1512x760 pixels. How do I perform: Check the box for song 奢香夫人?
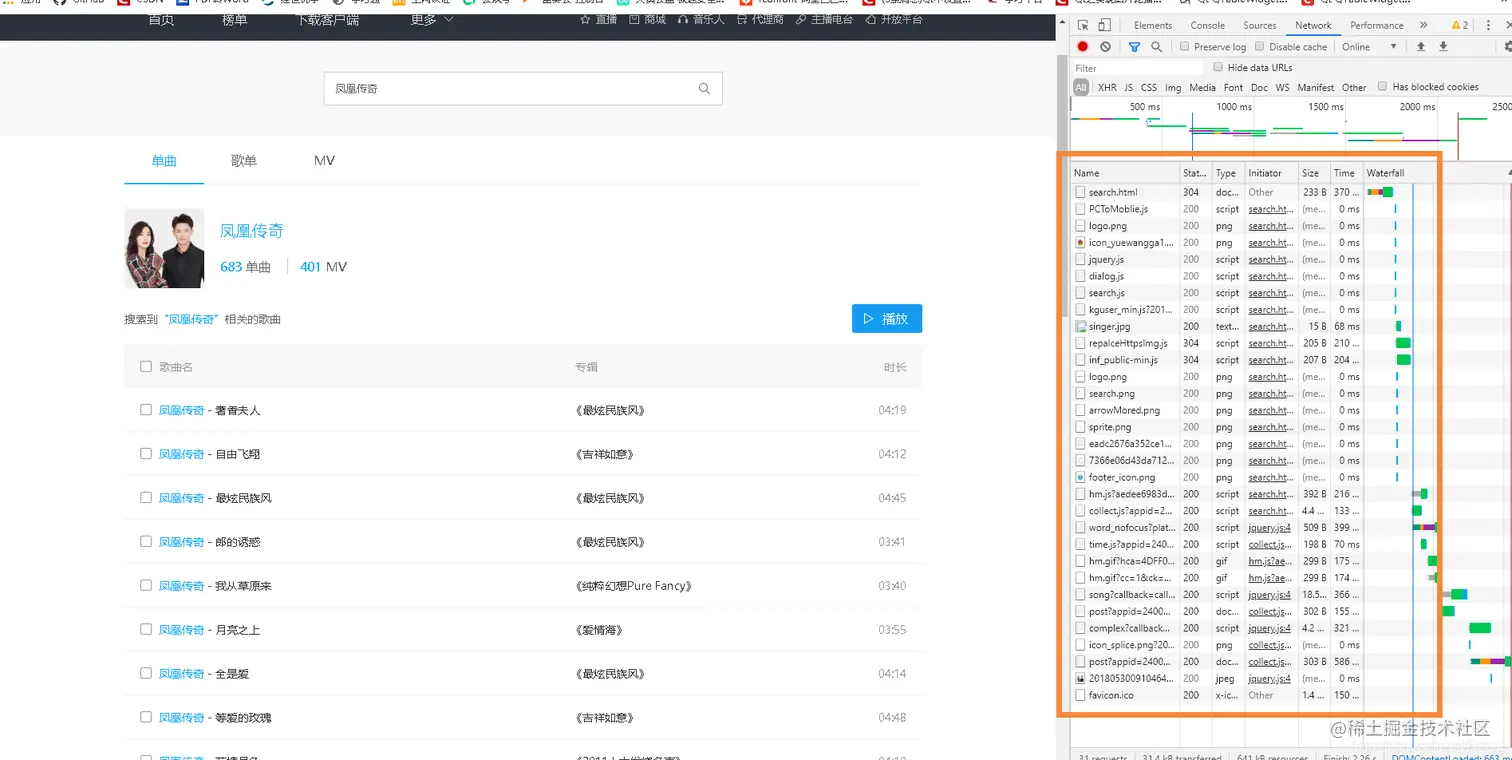click(x=146, y=410)
